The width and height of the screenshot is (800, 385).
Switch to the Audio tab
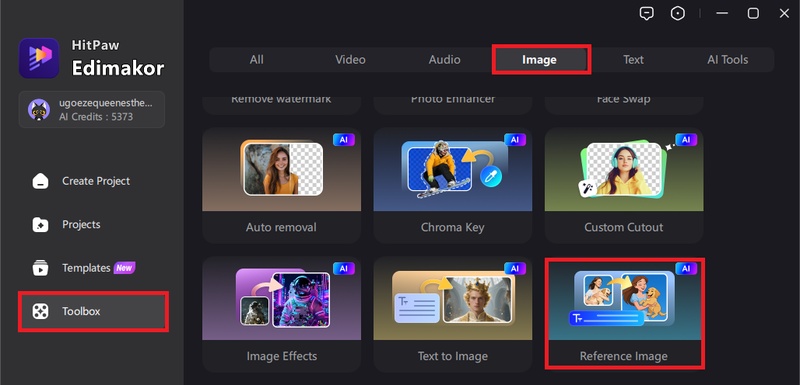pyautogui.click(x=444, y=60)
